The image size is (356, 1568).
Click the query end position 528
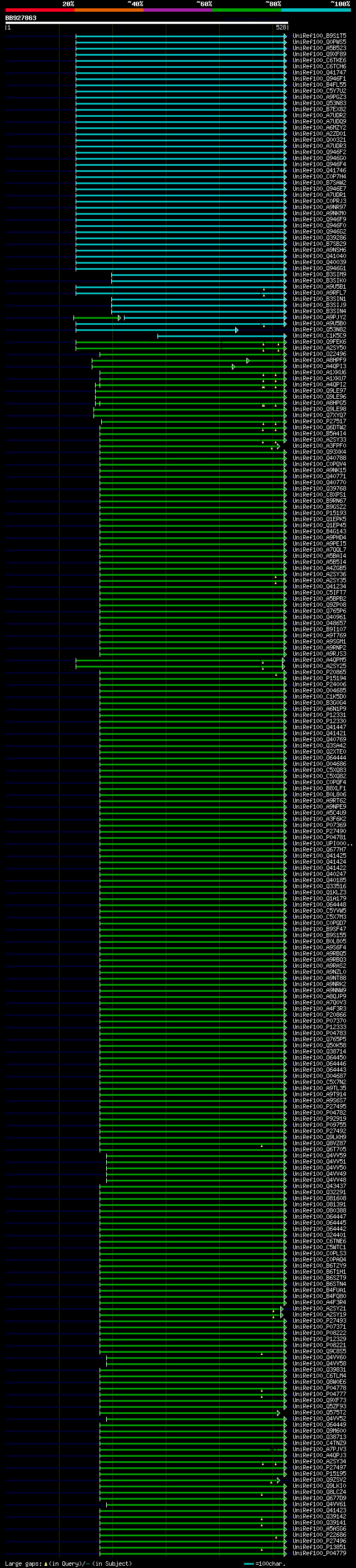coord(280,27)
